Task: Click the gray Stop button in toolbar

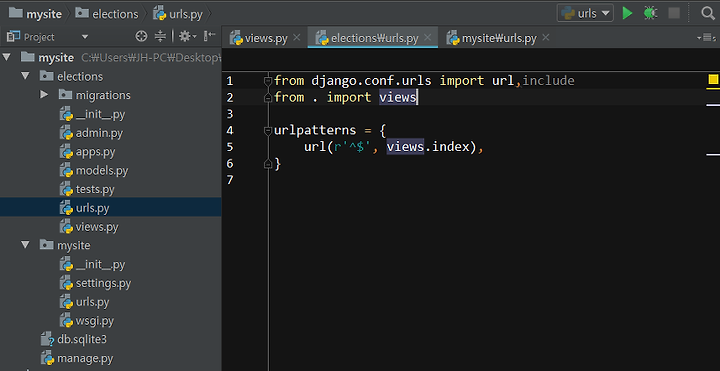Action: point(674,13)
